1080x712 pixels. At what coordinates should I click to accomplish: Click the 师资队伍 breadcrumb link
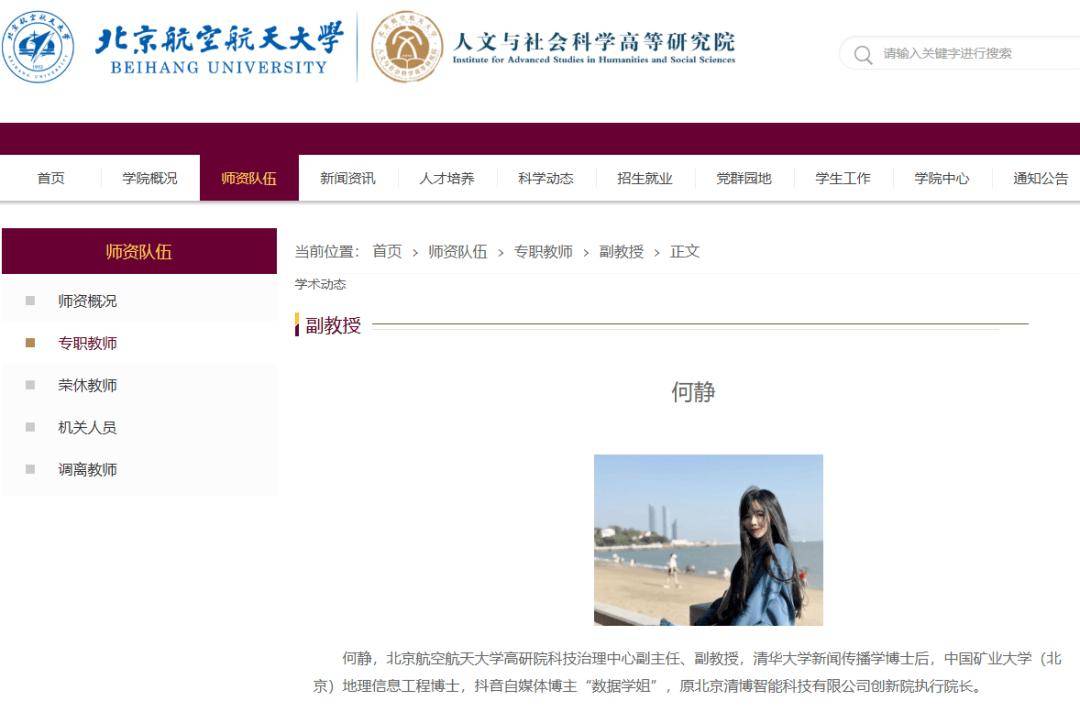[457, 252]
